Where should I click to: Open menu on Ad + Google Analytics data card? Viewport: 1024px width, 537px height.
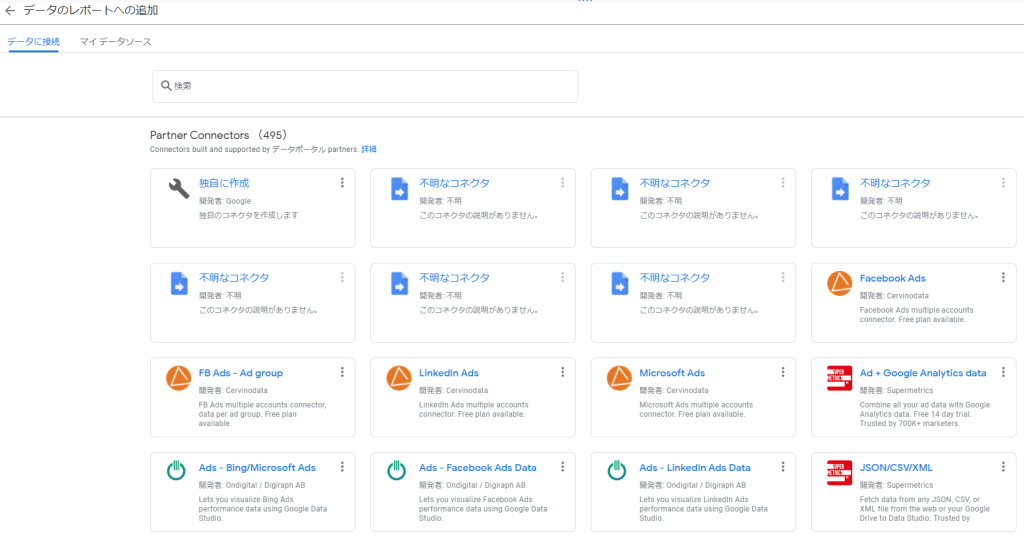click(x=1003, y=372)
